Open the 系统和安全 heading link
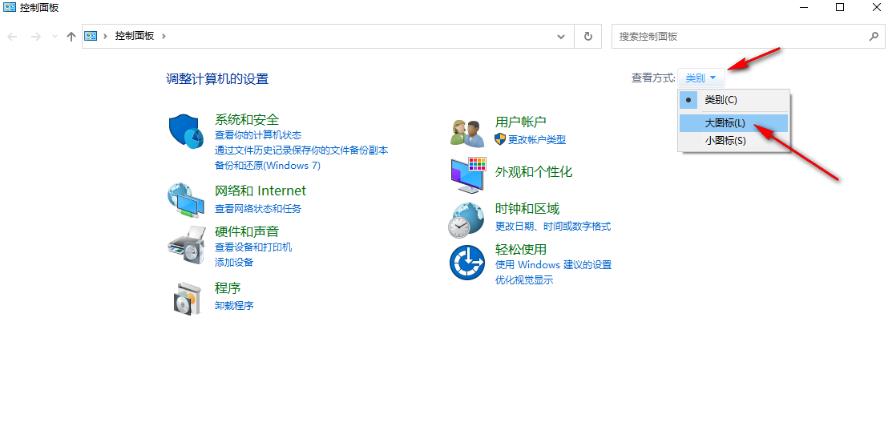892x442 pixels. coord(247,120)
